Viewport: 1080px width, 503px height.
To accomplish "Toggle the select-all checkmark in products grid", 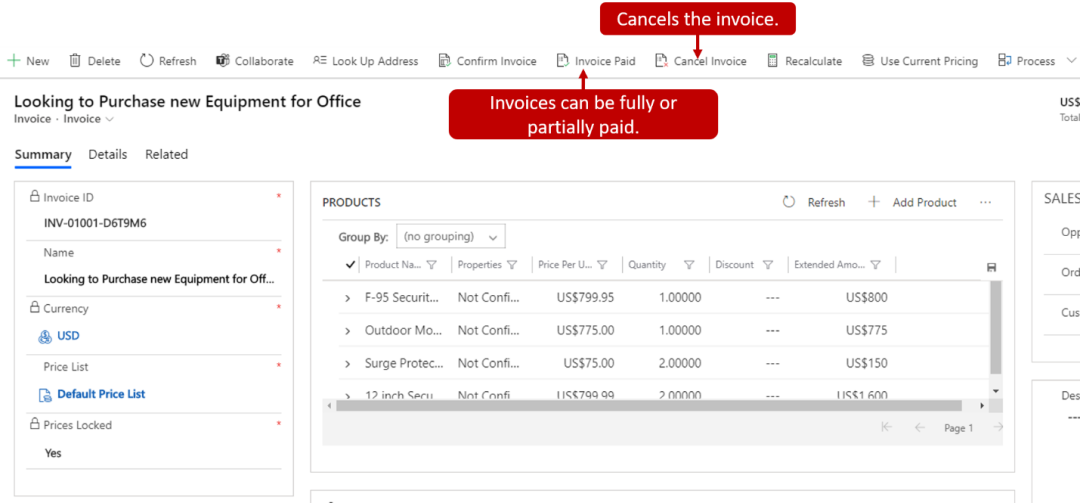I will pyautogui.click(x=350, y=265).
